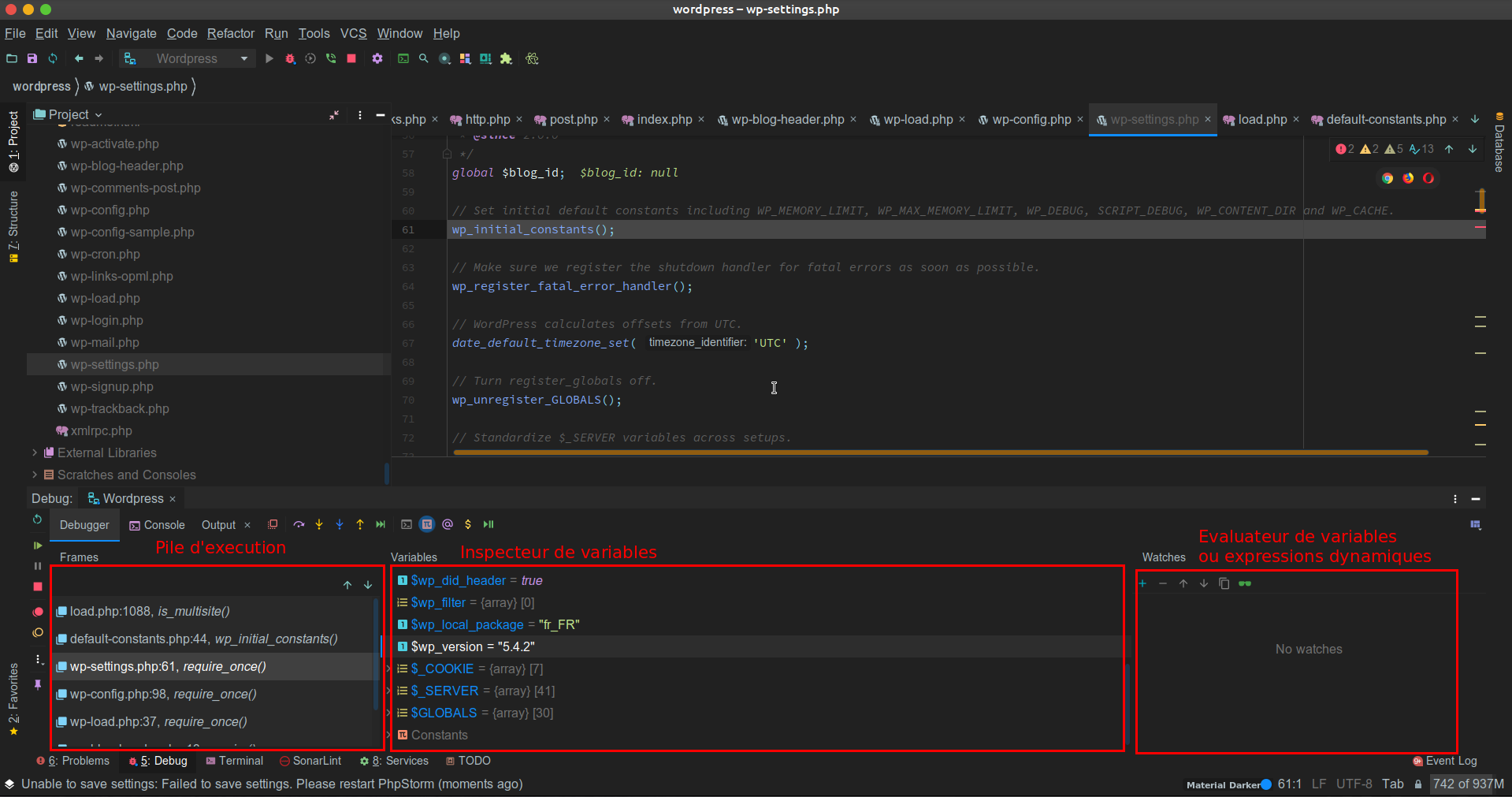This screenshot has height=797, width=1512.
Task: Open the 6: Problems tool window button
Action: [x=72, y=761]
